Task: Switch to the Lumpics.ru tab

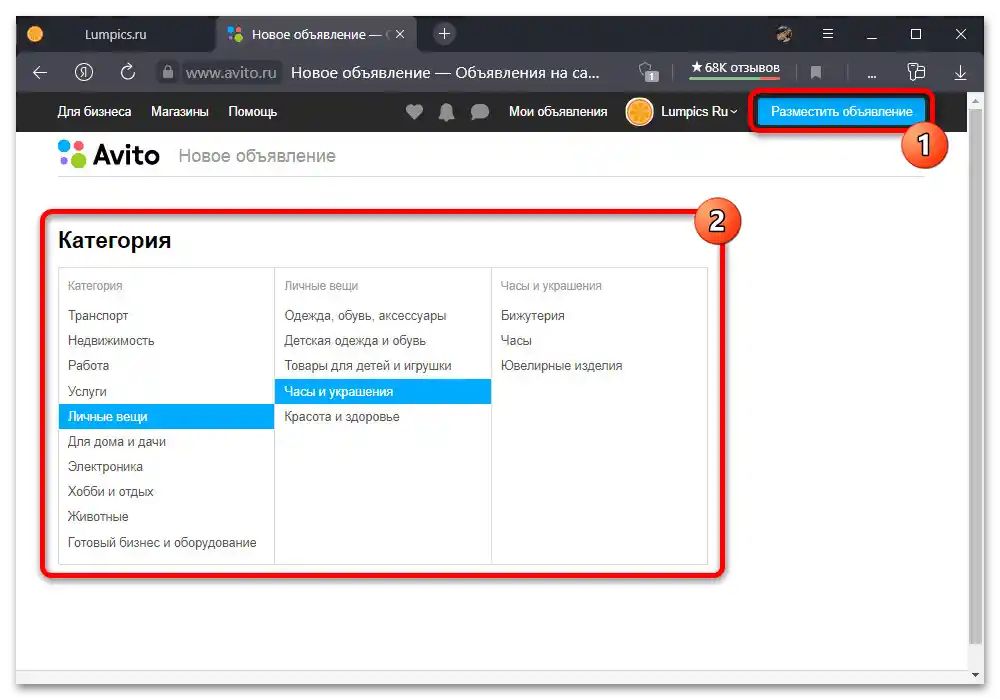Action: pos(116,34)
